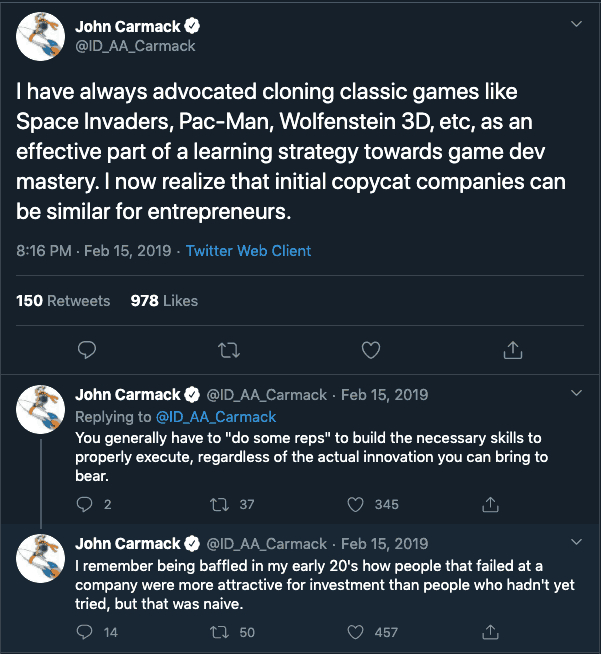Viewport: 601px width, 654px height.
Task: Reply to the "do some reps" tweet
Action: click(87, 505)
